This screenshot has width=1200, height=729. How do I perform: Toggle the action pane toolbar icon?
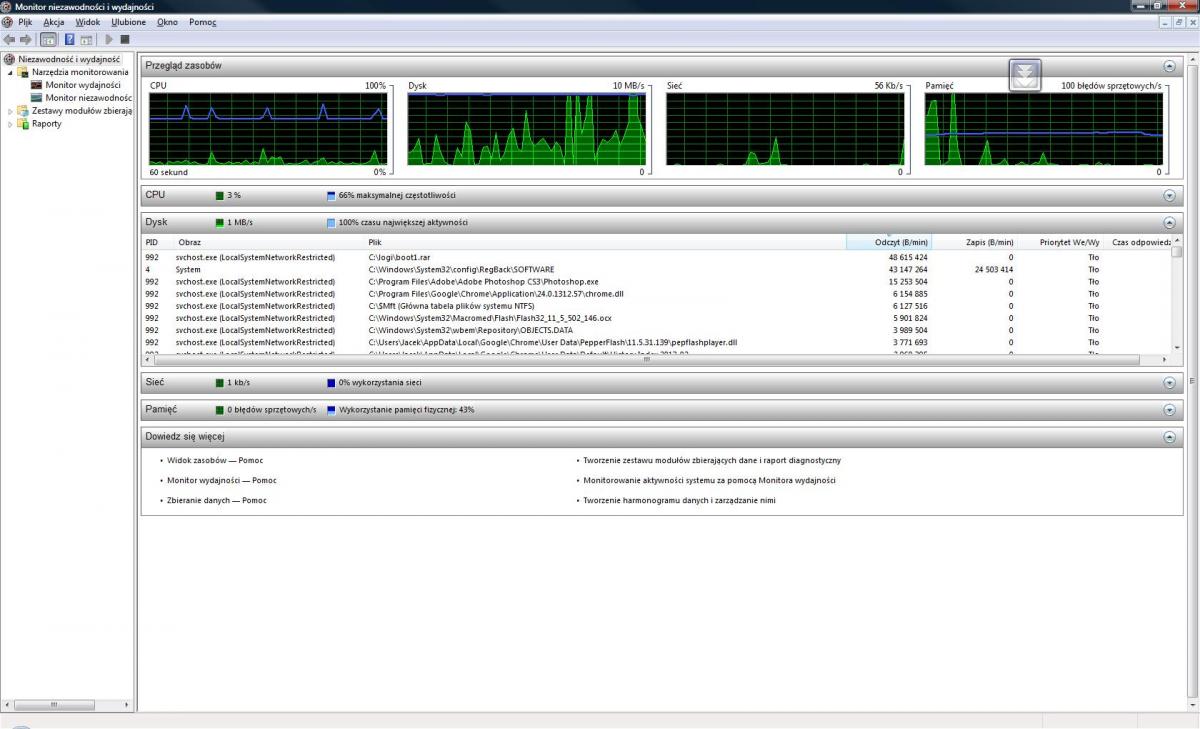point(86,39)
